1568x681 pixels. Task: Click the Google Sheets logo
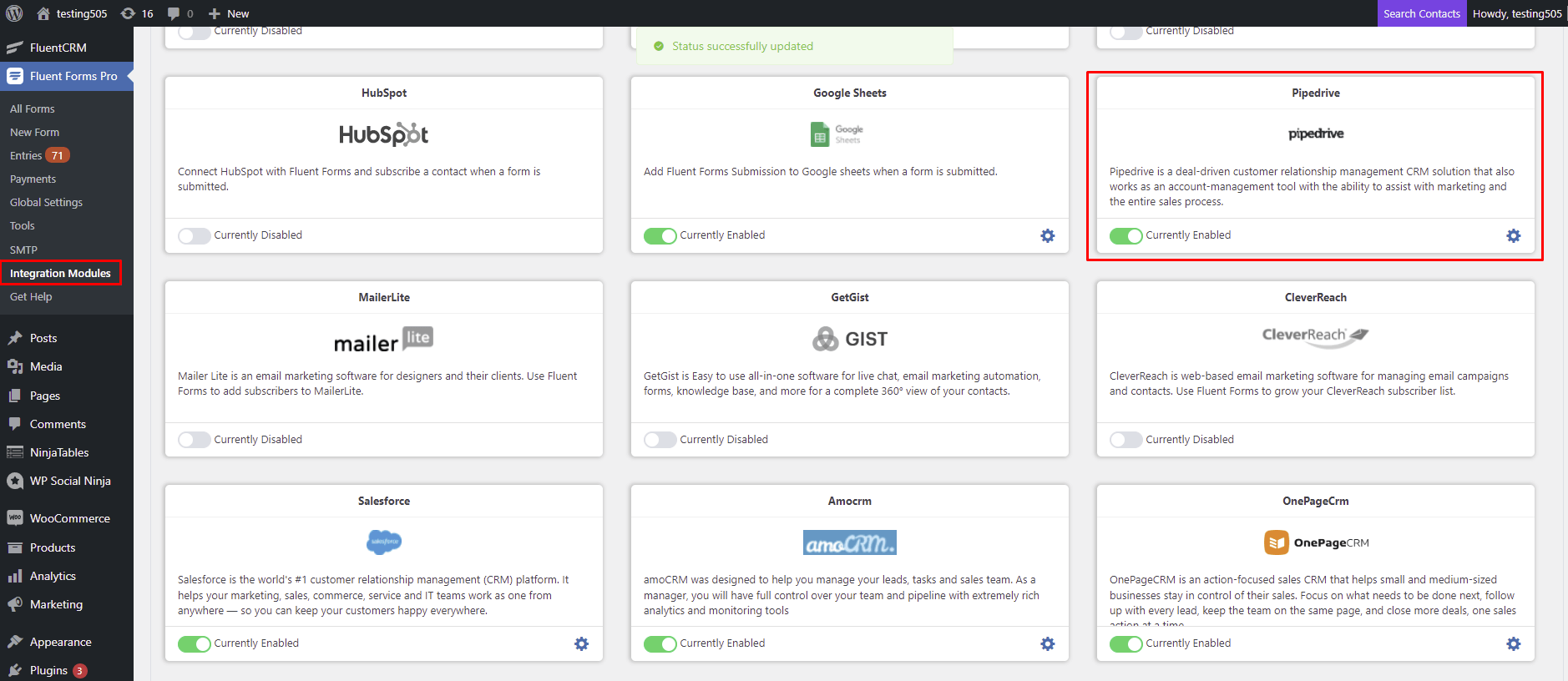pos(837,134)
